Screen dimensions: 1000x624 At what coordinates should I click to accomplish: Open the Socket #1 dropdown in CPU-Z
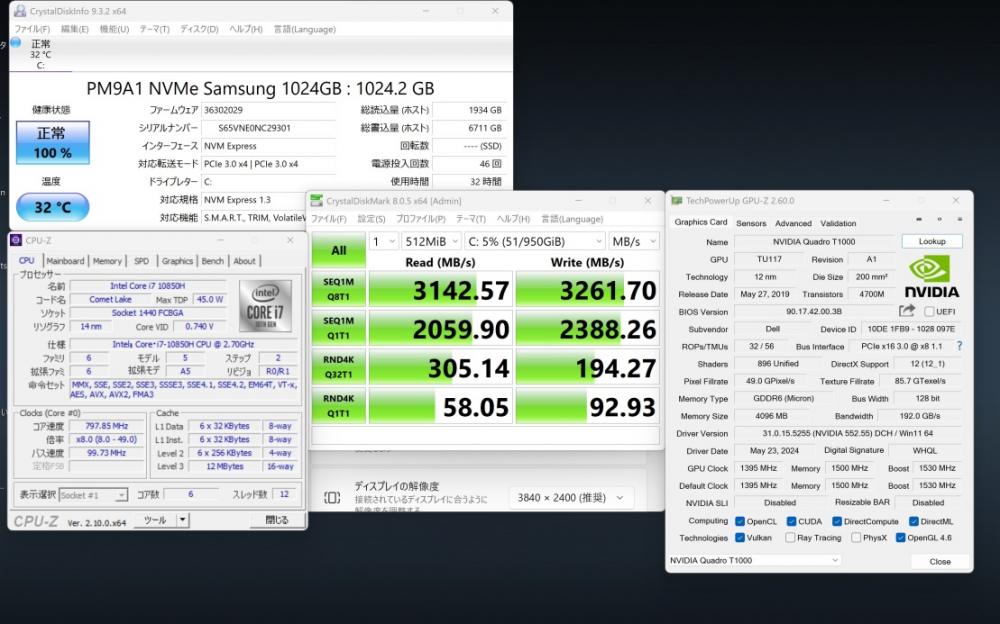pos(93,494)
